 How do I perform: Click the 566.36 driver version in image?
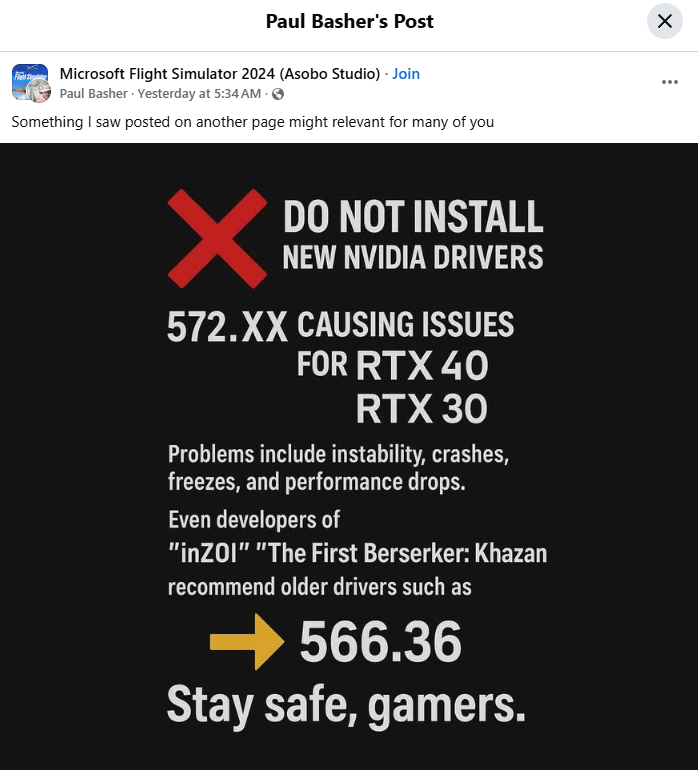[381, 641]
